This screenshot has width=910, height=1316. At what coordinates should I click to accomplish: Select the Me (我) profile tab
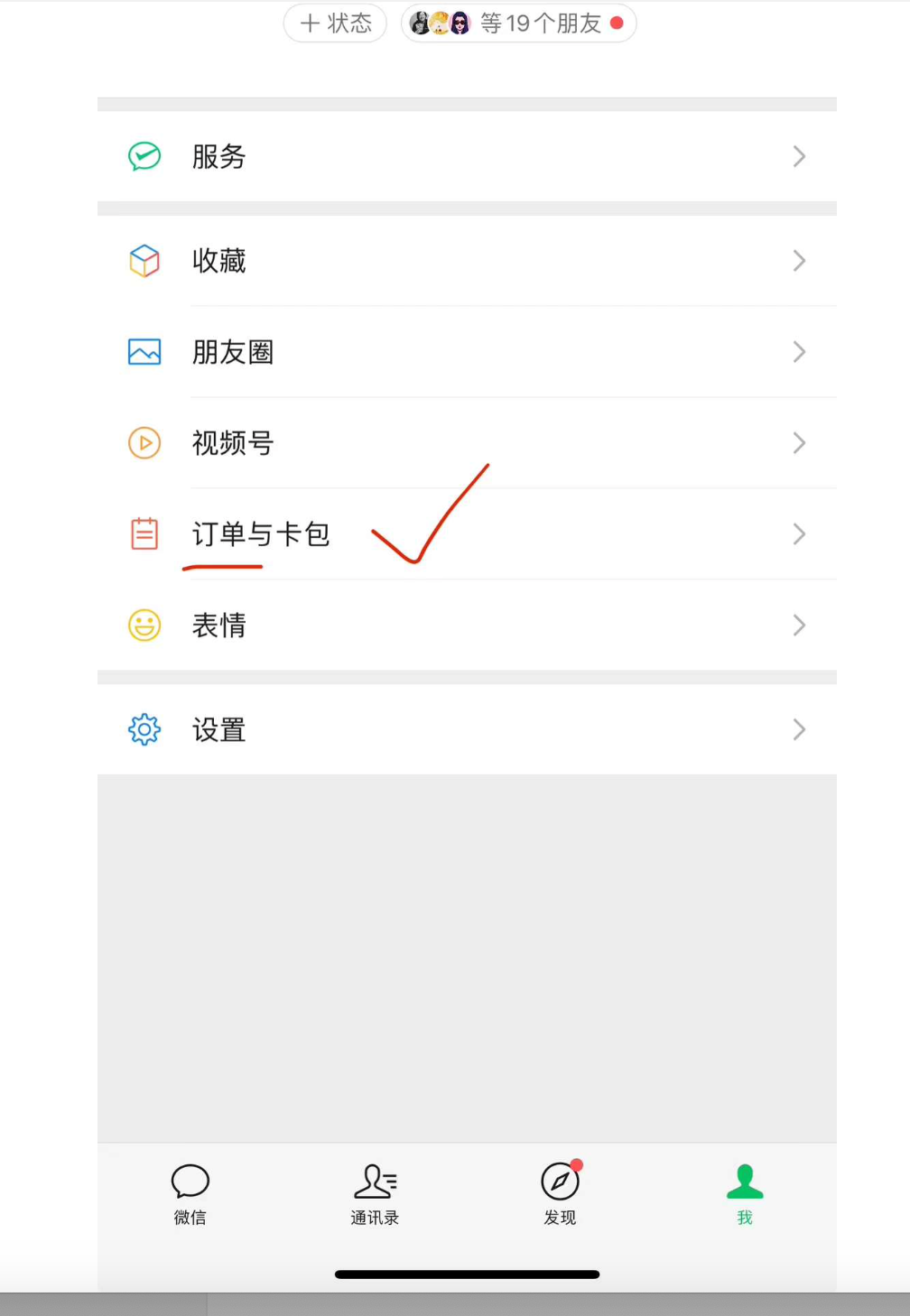click(x=745, y=1193)
